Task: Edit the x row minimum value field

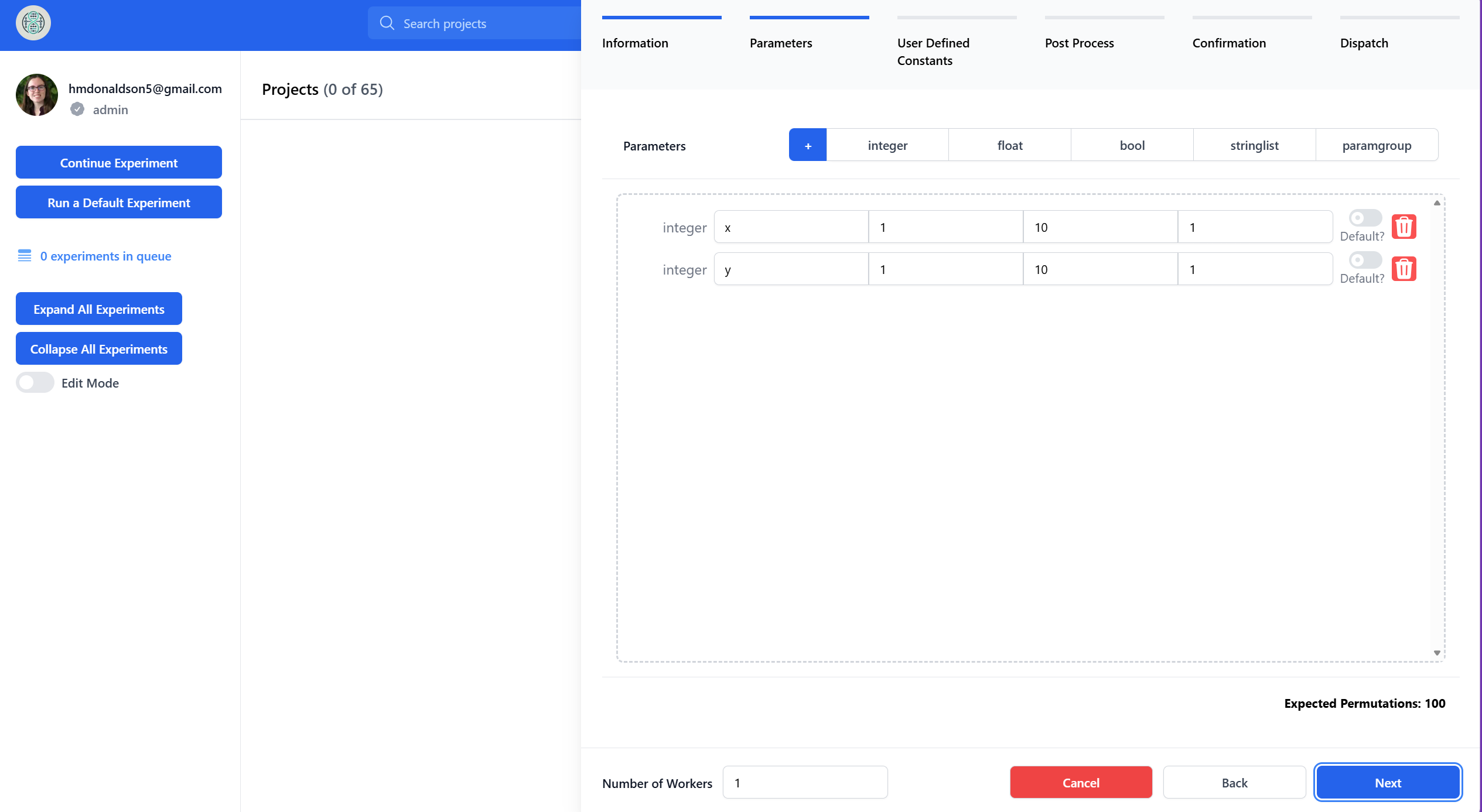Action: tap(945, 227)
